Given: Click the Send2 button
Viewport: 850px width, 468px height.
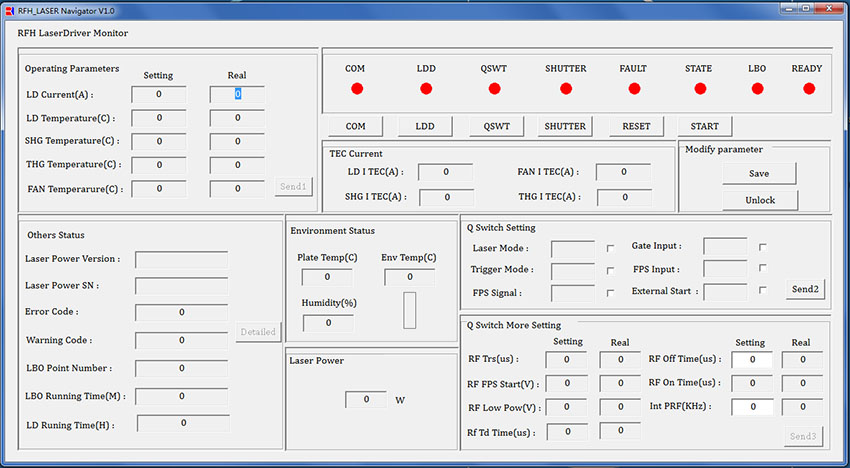Looking at the screenshot, I should click(805, 289).
